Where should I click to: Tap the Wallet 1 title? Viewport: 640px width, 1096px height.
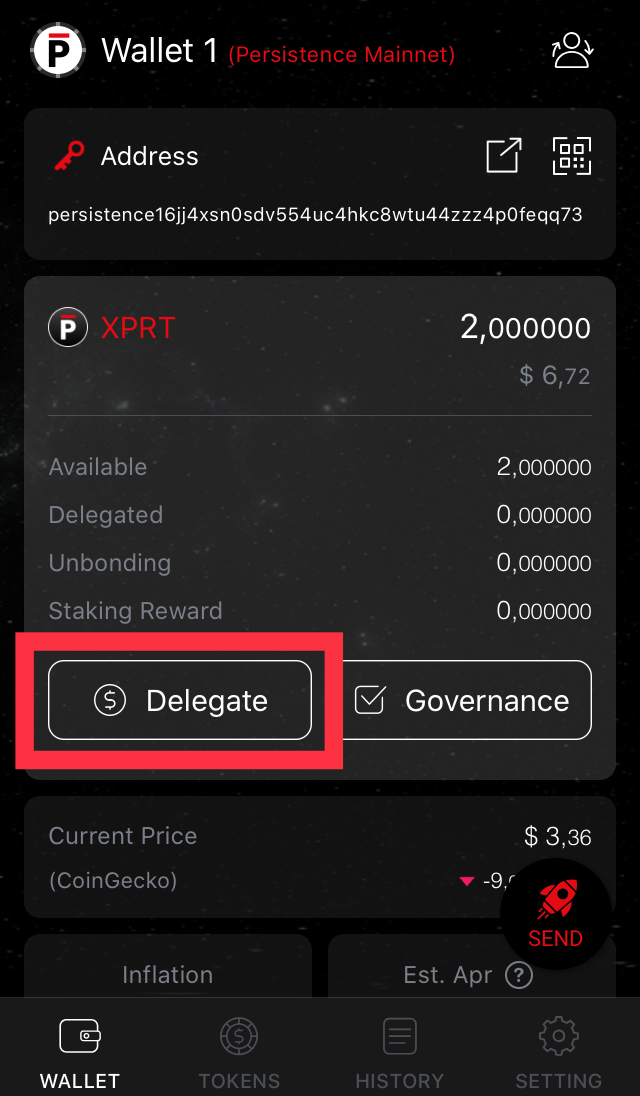pyautogui.click(x=160, y=51)
